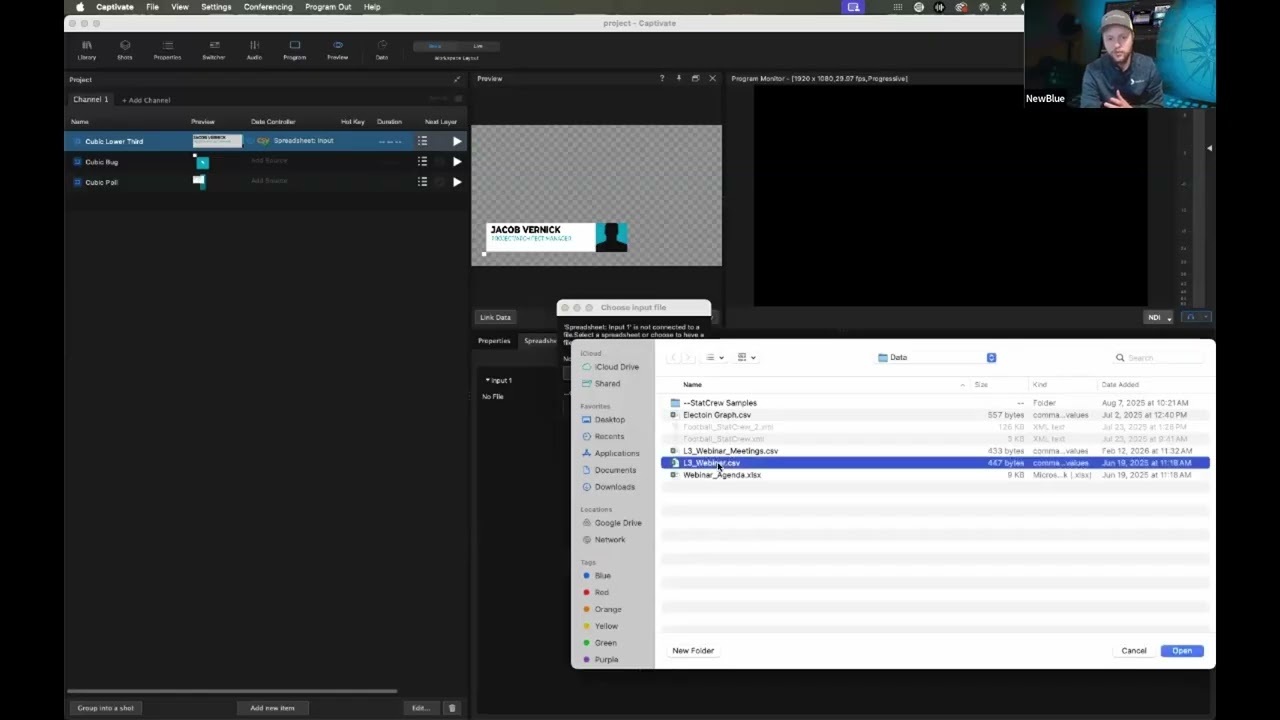The width and height of the screenshot is (1280, 720).
Task: Play the Cubic Lower Third layer
Action: (x=457, y=141)
